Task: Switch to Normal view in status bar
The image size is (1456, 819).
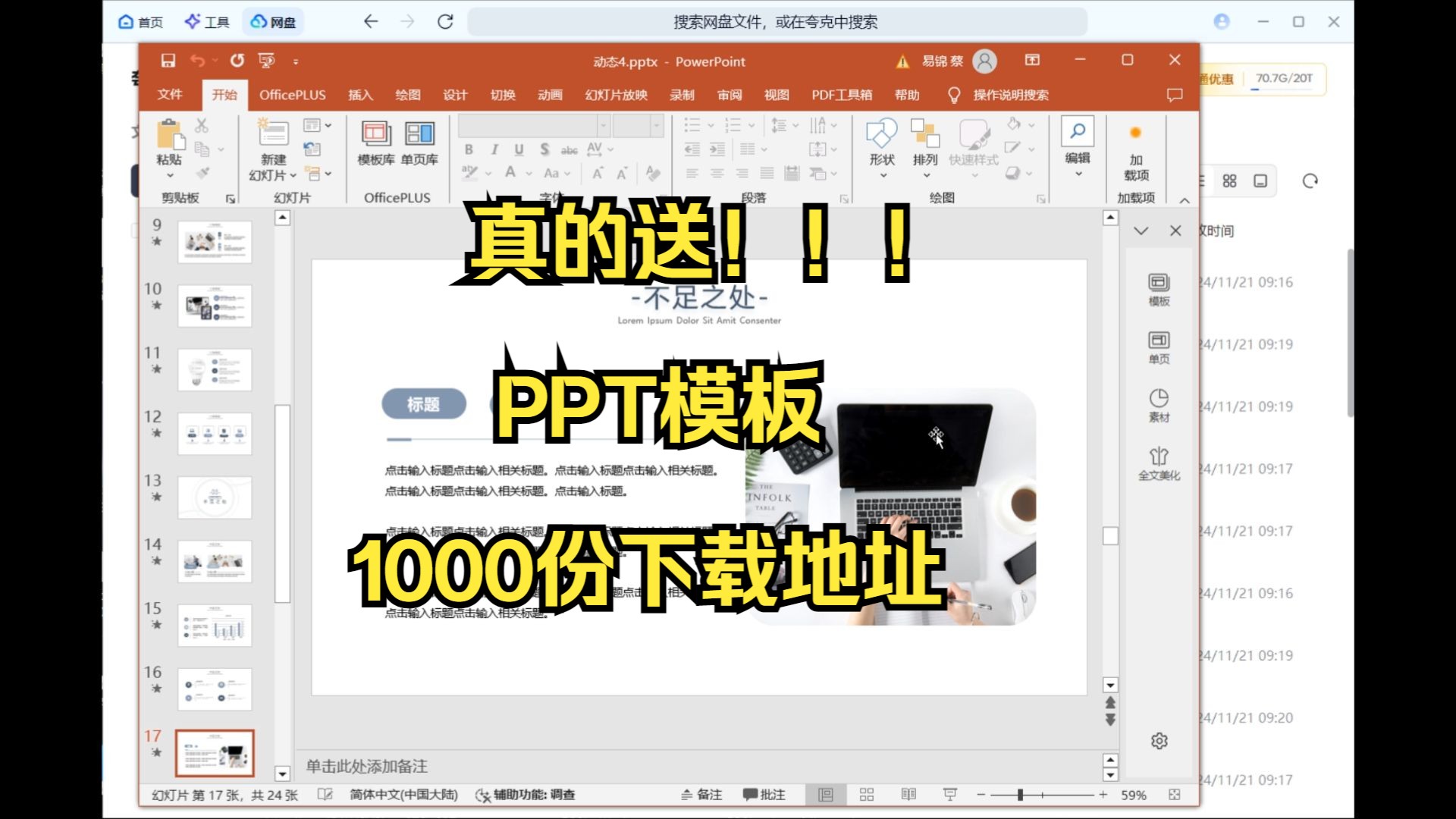Action: [x=825, y=795]
